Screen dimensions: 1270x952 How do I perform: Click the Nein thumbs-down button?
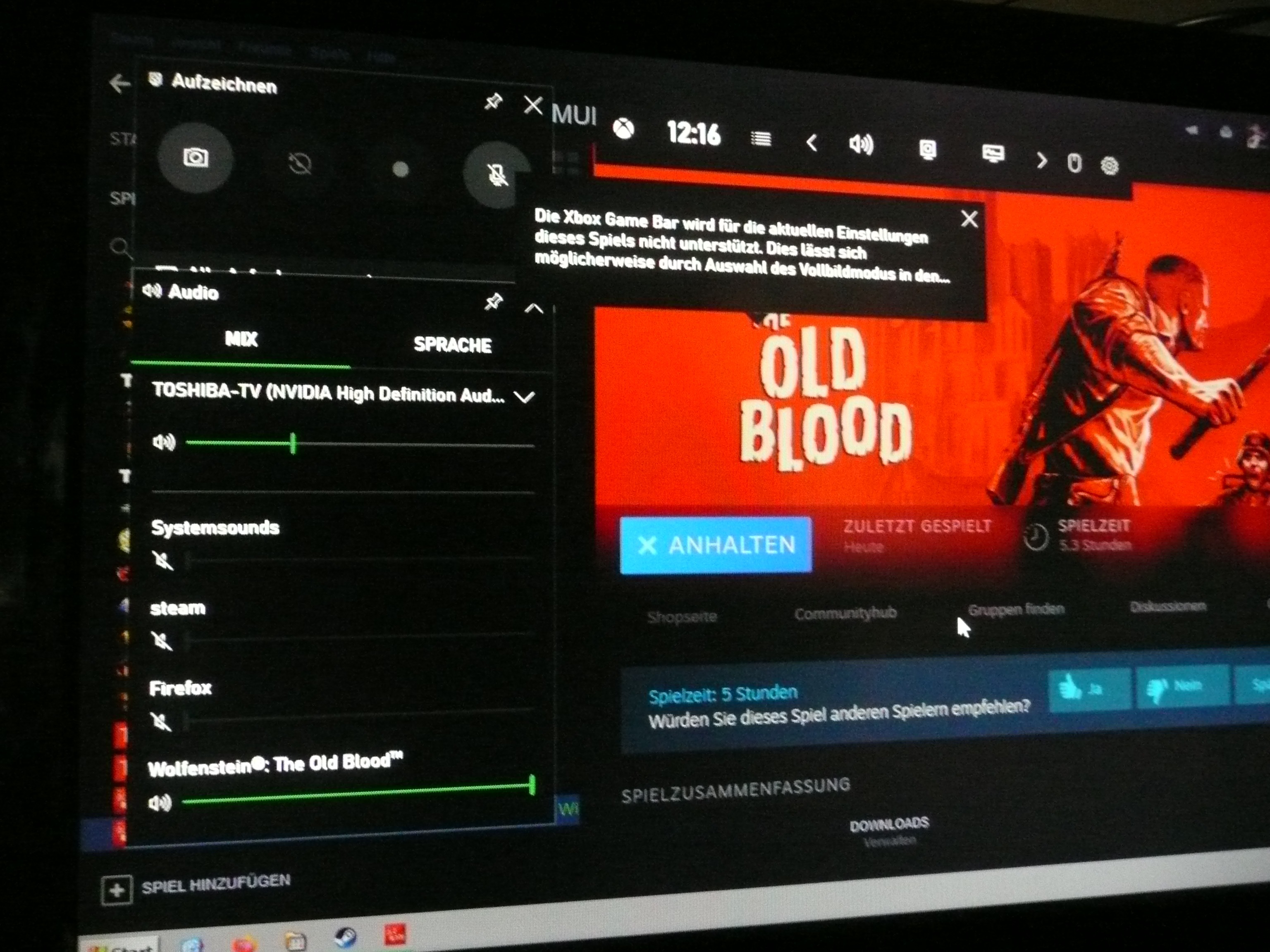[1183, 687]
